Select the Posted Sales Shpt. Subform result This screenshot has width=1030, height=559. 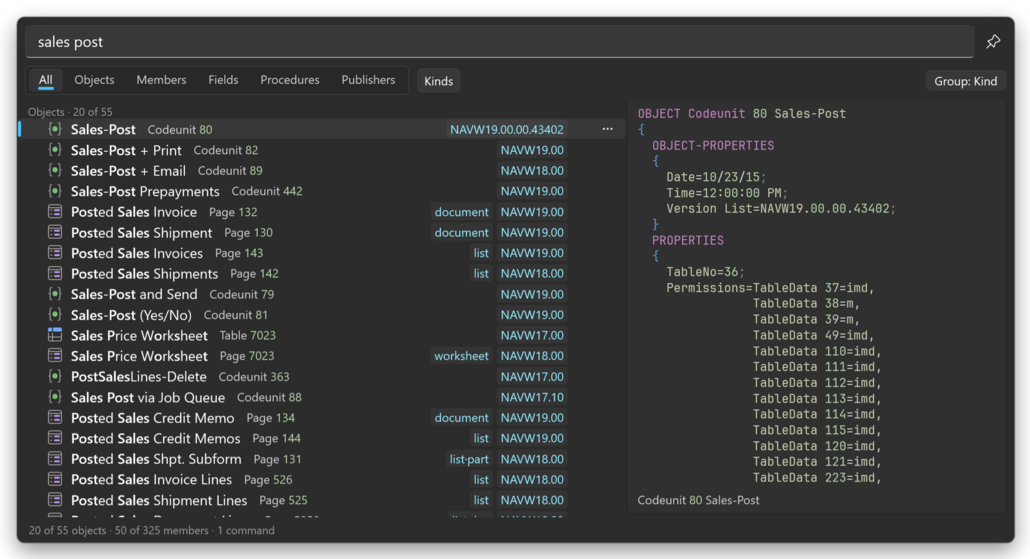[322, 458]
